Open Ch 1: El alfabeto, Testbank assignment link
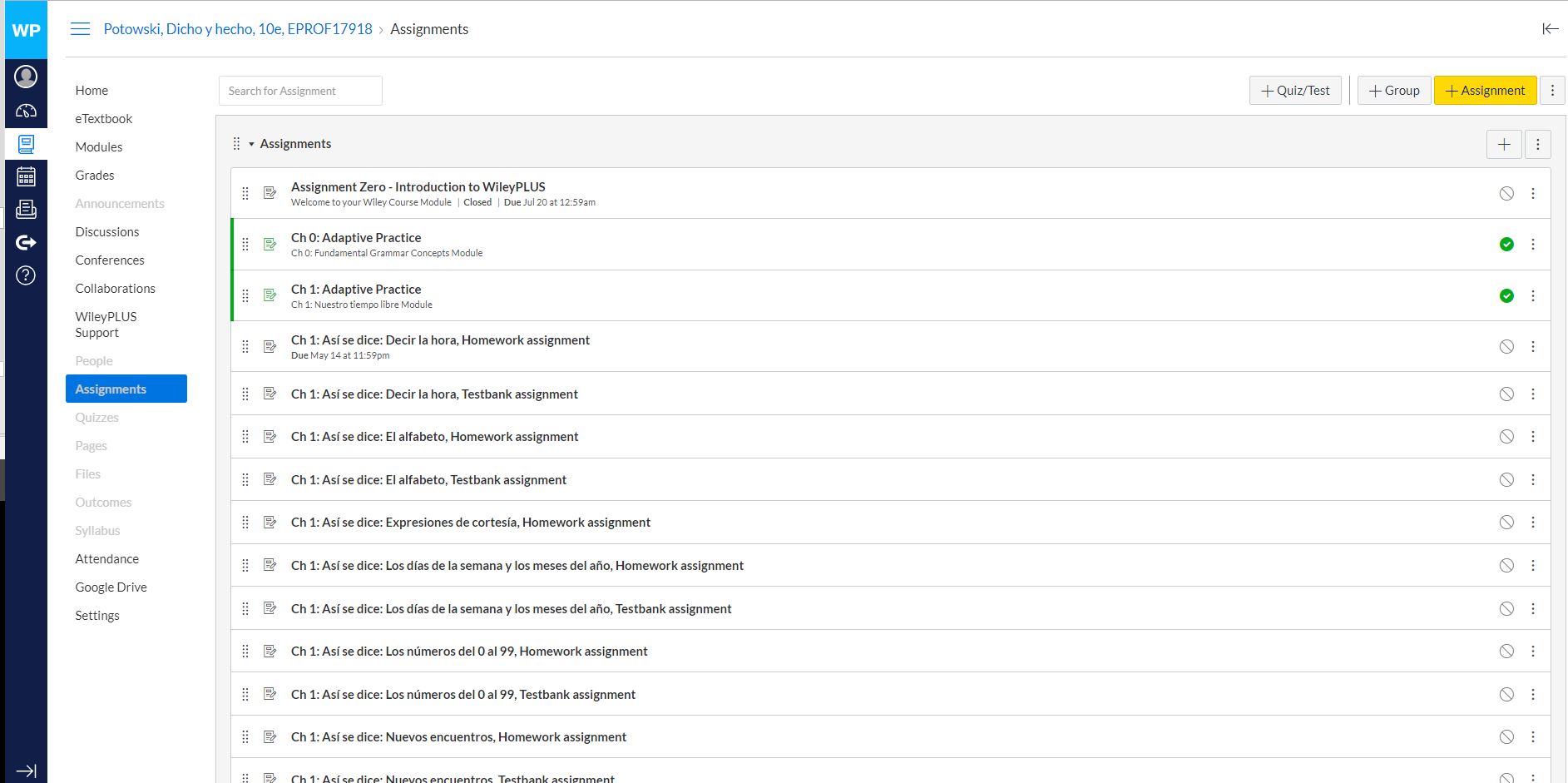The width and height of the screenshot is (1568, 783). coord(428,480)
